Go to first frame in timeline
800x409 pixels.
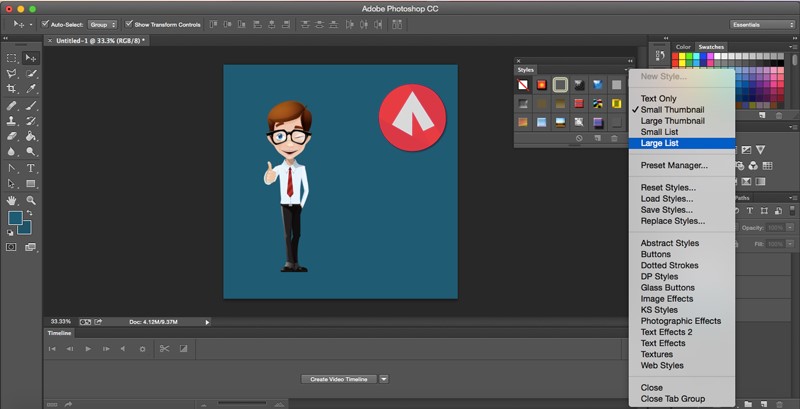pyautogui.click(x=52, y=349)
